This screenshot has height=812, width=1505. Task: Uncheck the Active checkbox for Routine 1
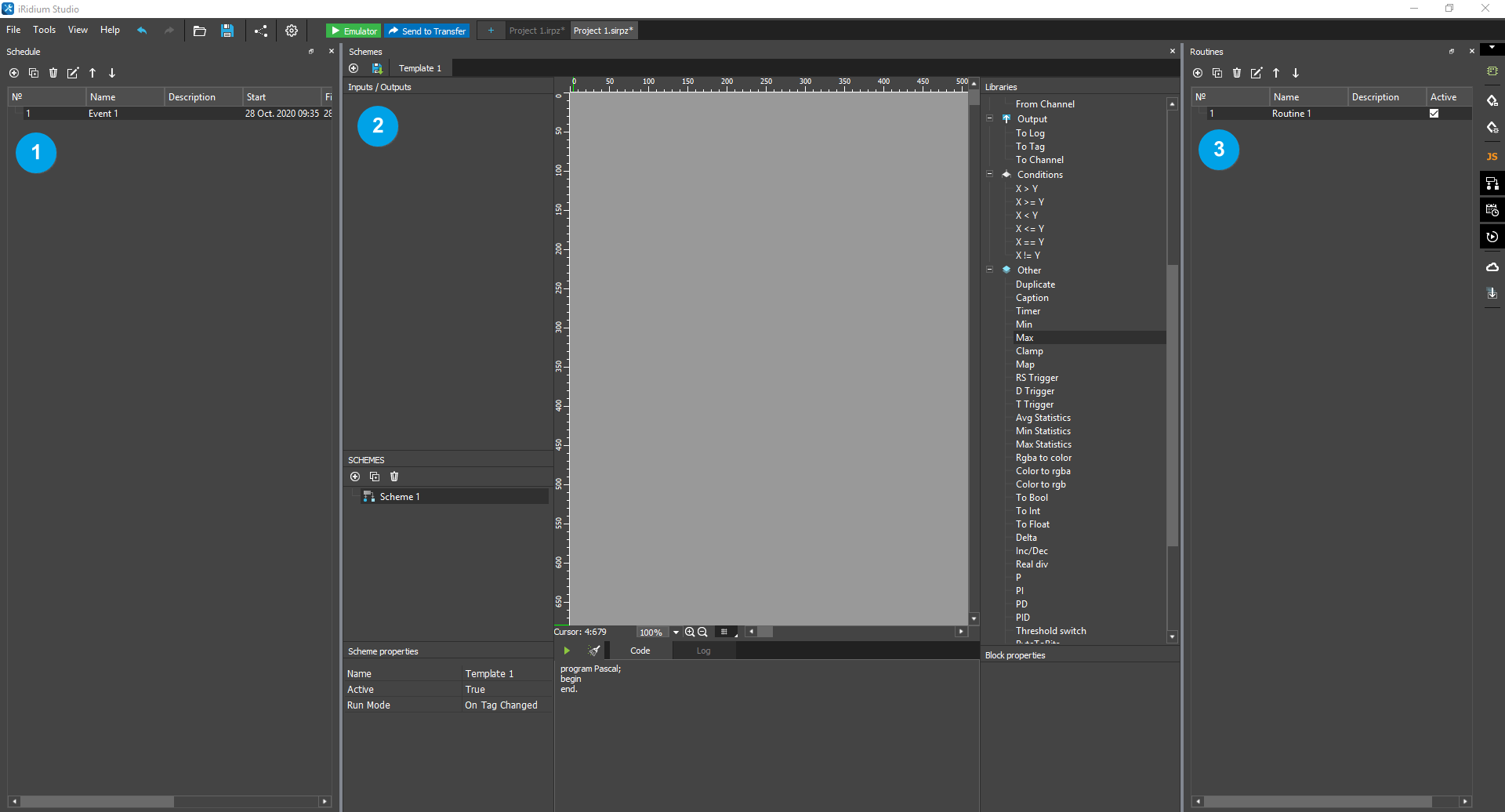click(x=1434, y=114)
